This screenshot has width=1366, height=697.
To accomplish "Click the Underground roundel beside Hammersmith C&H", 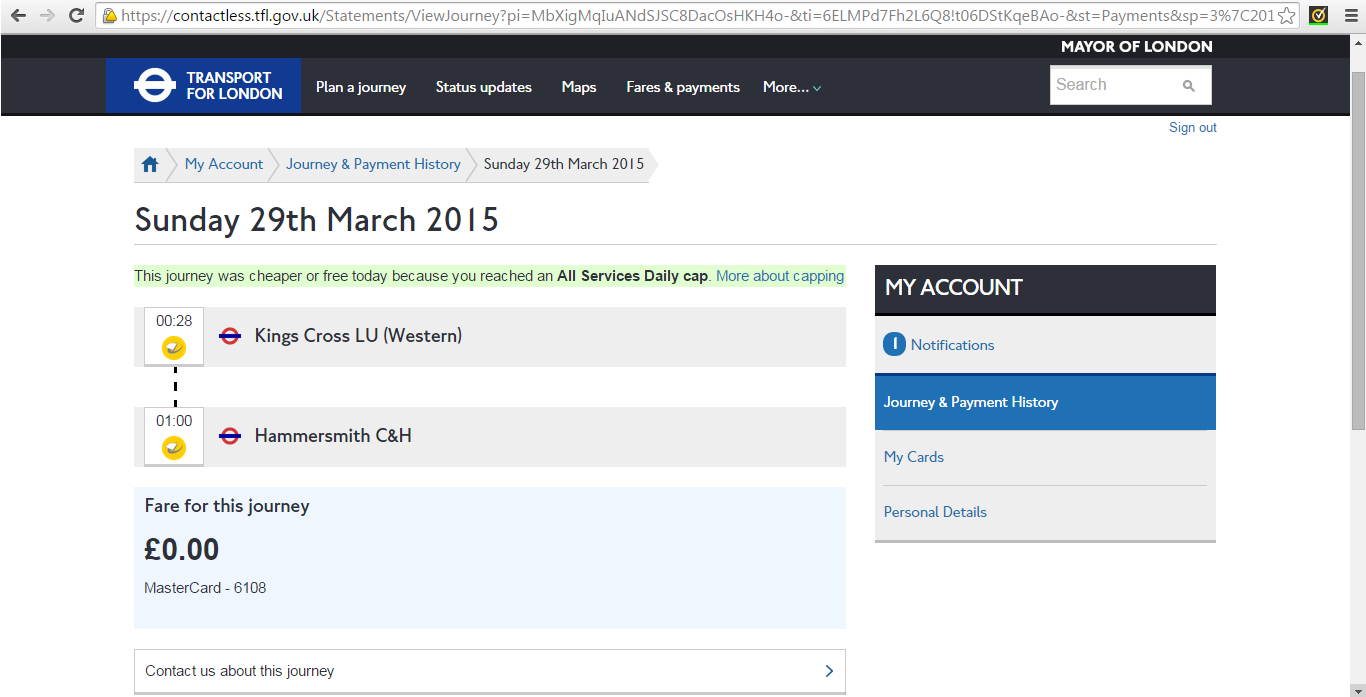I will pos(230,436).
